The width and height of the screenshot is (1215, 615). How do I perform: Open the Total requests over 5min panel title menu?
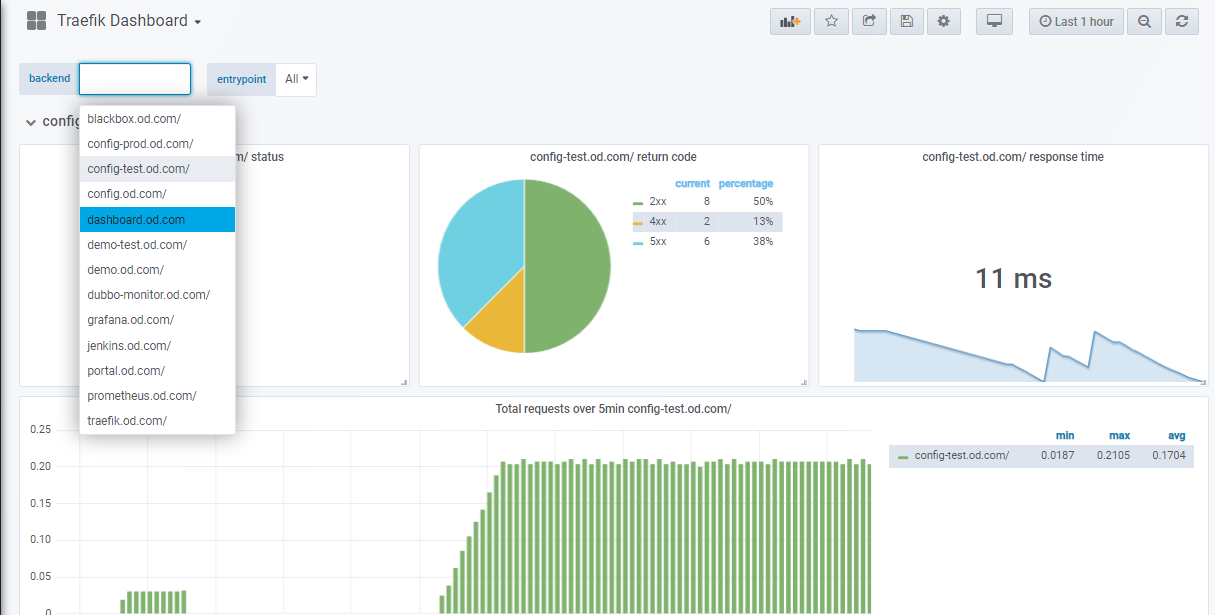coord(613,409)
